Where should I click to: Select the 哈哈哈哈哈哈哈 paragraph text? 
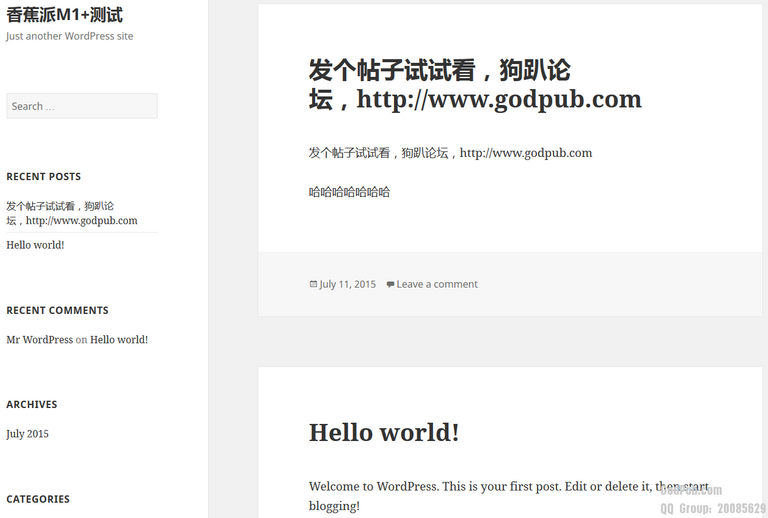point(349,192)
